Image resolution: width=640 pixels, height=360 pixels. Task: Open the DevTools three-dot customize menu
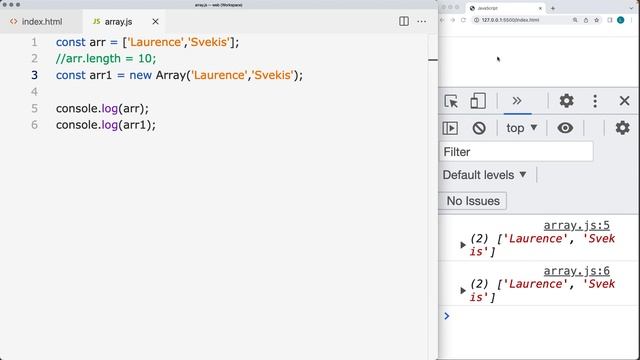pos(595,100)
